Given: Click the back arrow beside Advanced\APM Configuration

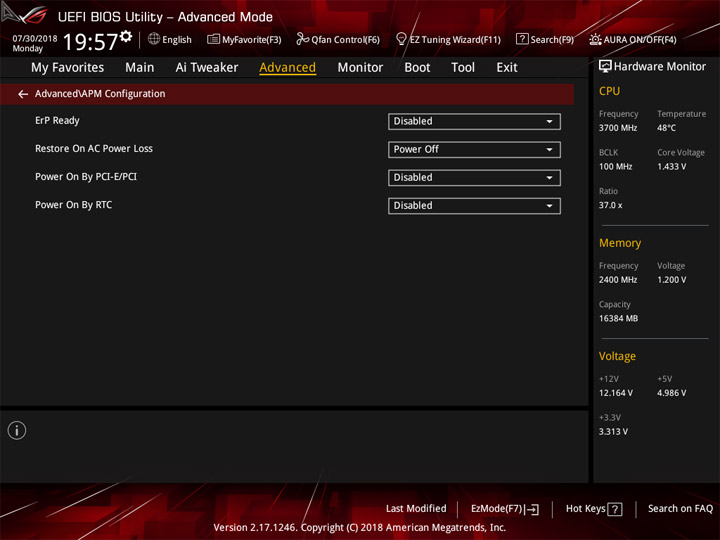Looking at the screenshot, I should [23, 94].
